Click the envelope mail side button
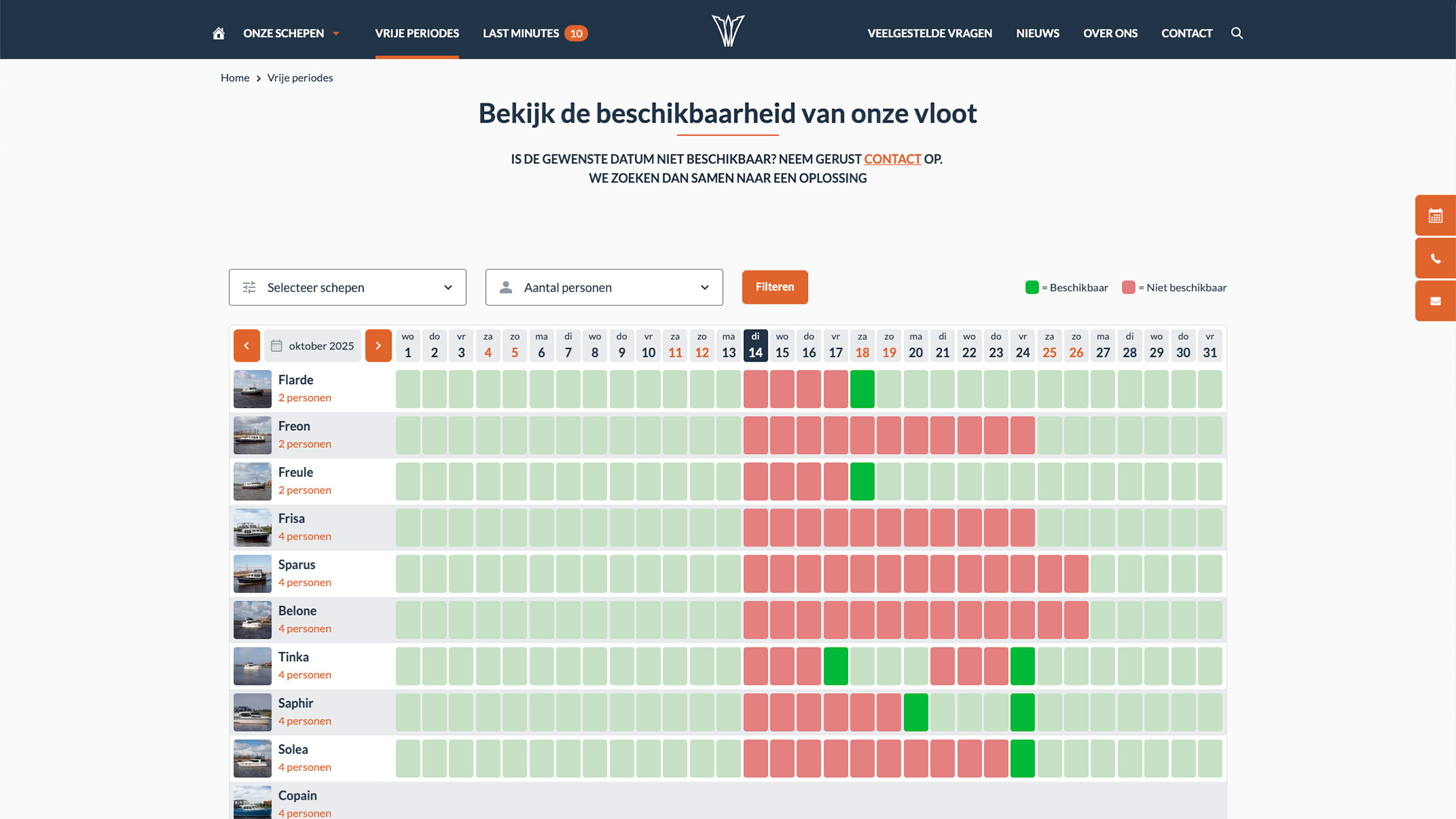 (x=1435, y=302)
